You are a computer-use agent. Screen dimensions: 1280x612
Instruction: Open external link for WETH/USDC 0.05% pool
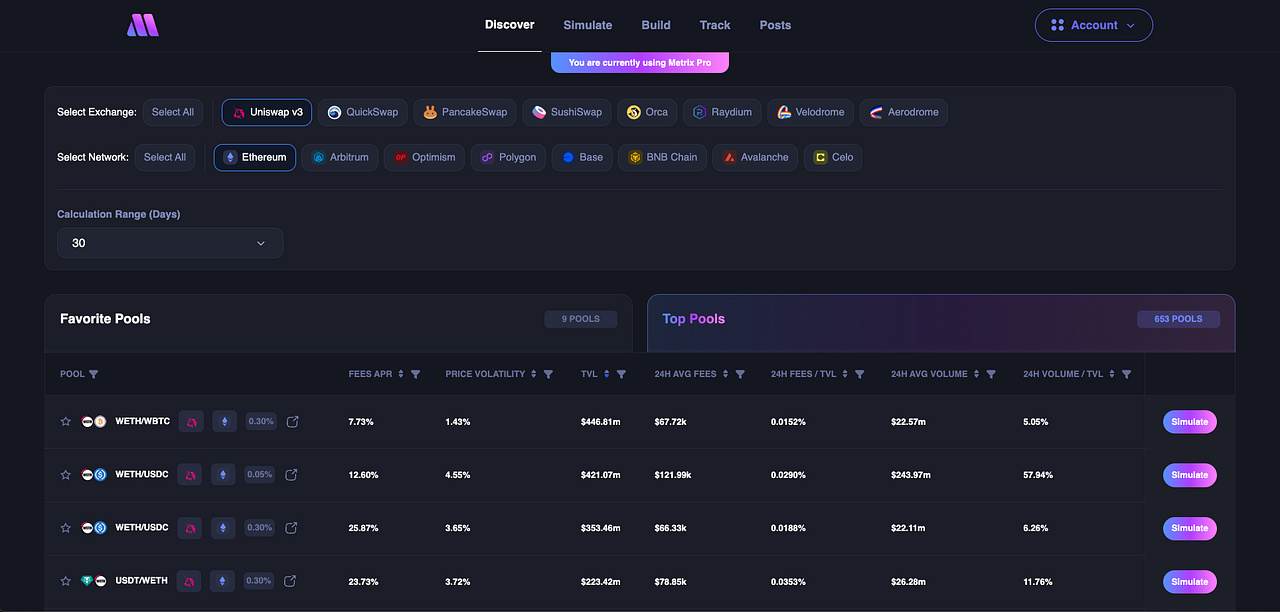pyautogui.click(x=292, y=475)
